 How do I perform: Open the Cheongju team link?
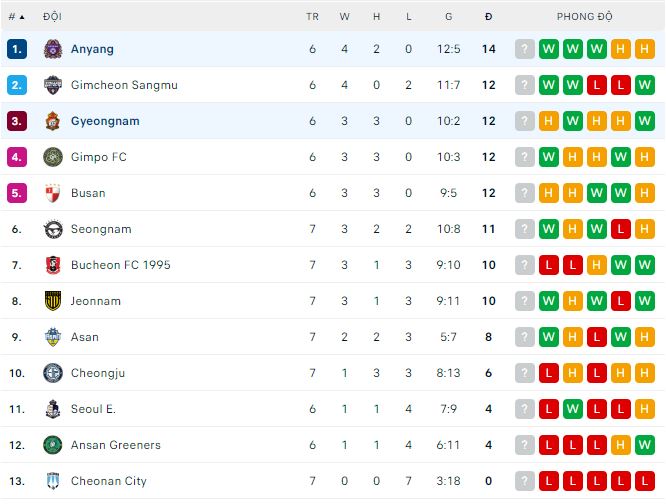tap(98, 373)
